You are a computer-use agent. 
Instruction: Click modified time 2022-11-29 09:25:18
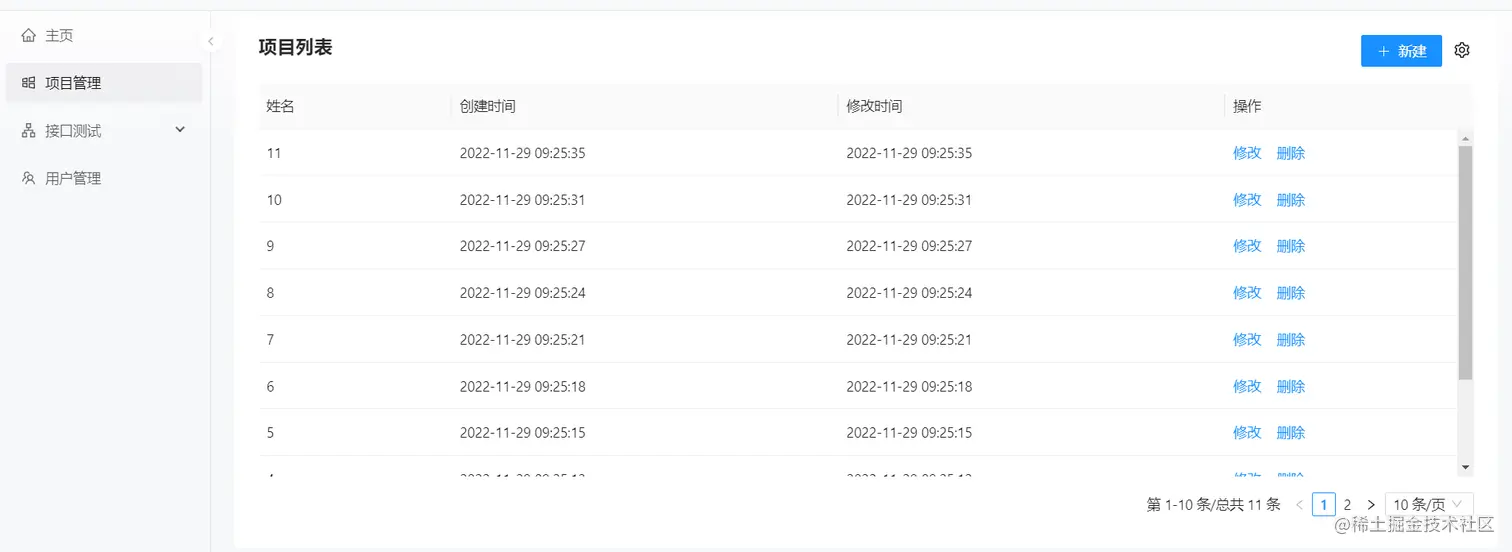pyautogui.click(x=909, y=386)
